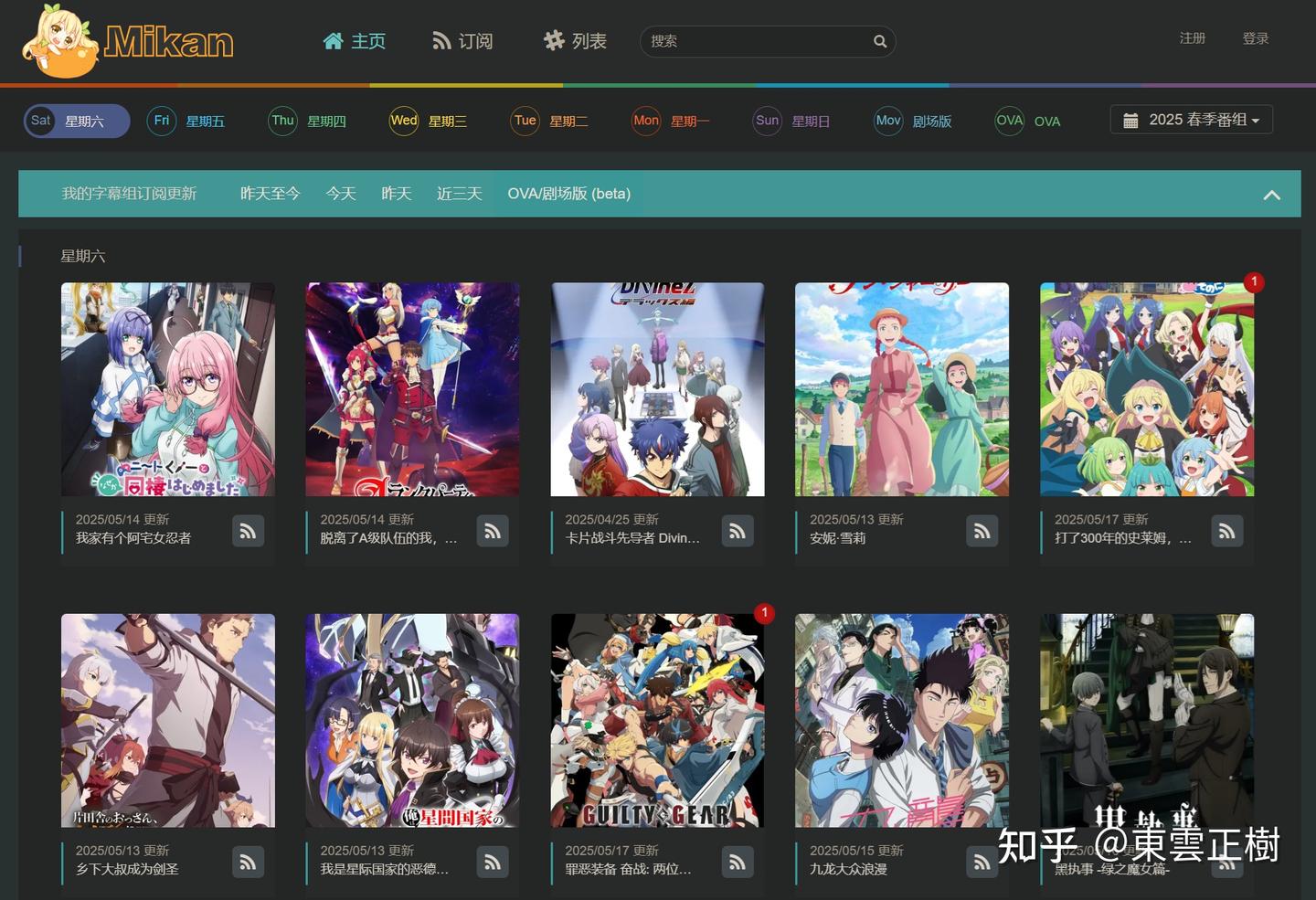This screenshot has height=900, width=1316.
Task: Click the home icon beside 主页
Action: (x=333, y=41)
